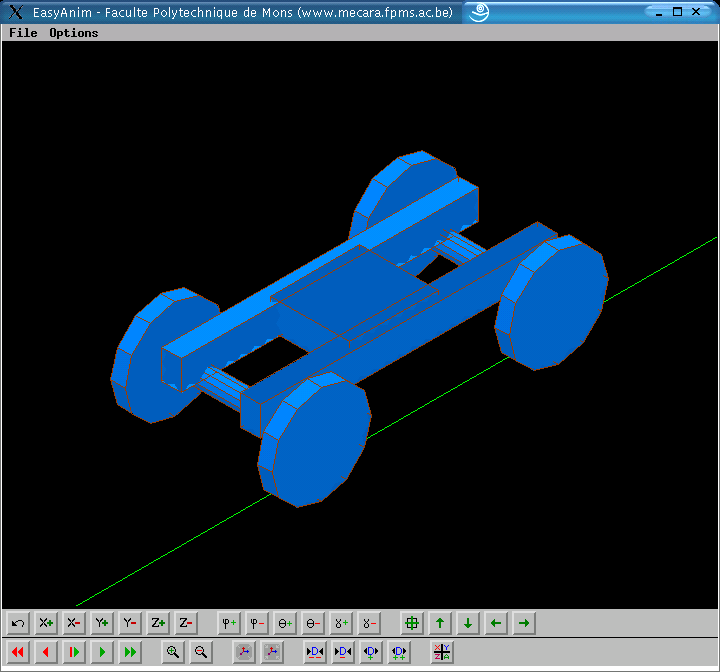Click the undo/reset view arrow icon
720x672 pixels.
18,623
